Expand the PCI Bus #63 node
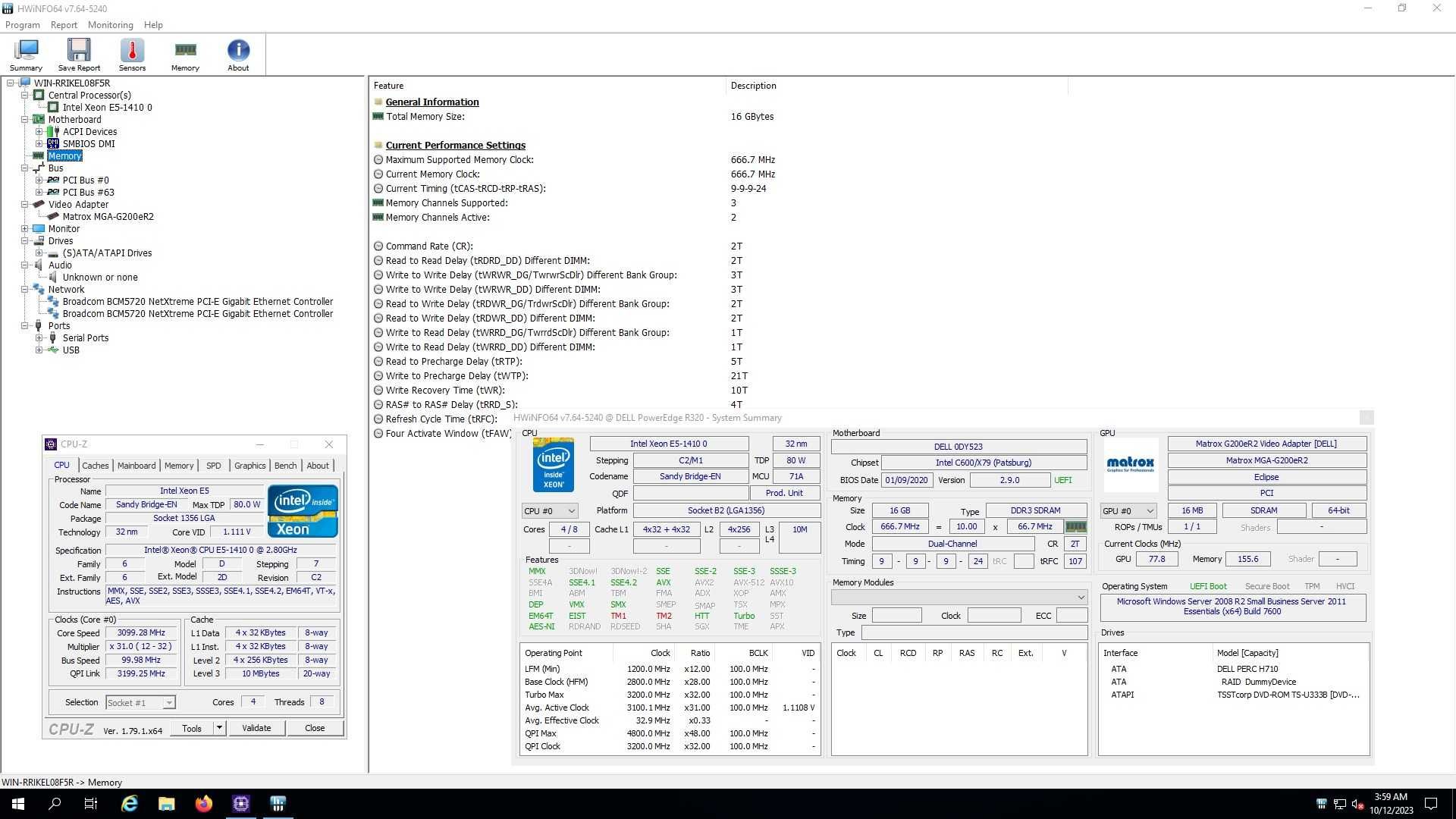The image size is (1456, 819). click(x=39, y=193)
